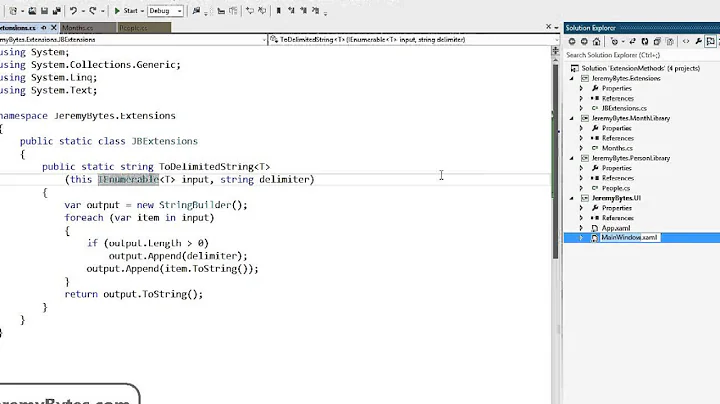Collapse the JeremyBytes.PersonLibrary project node
Viewport: 720px width, 404px height.
(572, 158)
